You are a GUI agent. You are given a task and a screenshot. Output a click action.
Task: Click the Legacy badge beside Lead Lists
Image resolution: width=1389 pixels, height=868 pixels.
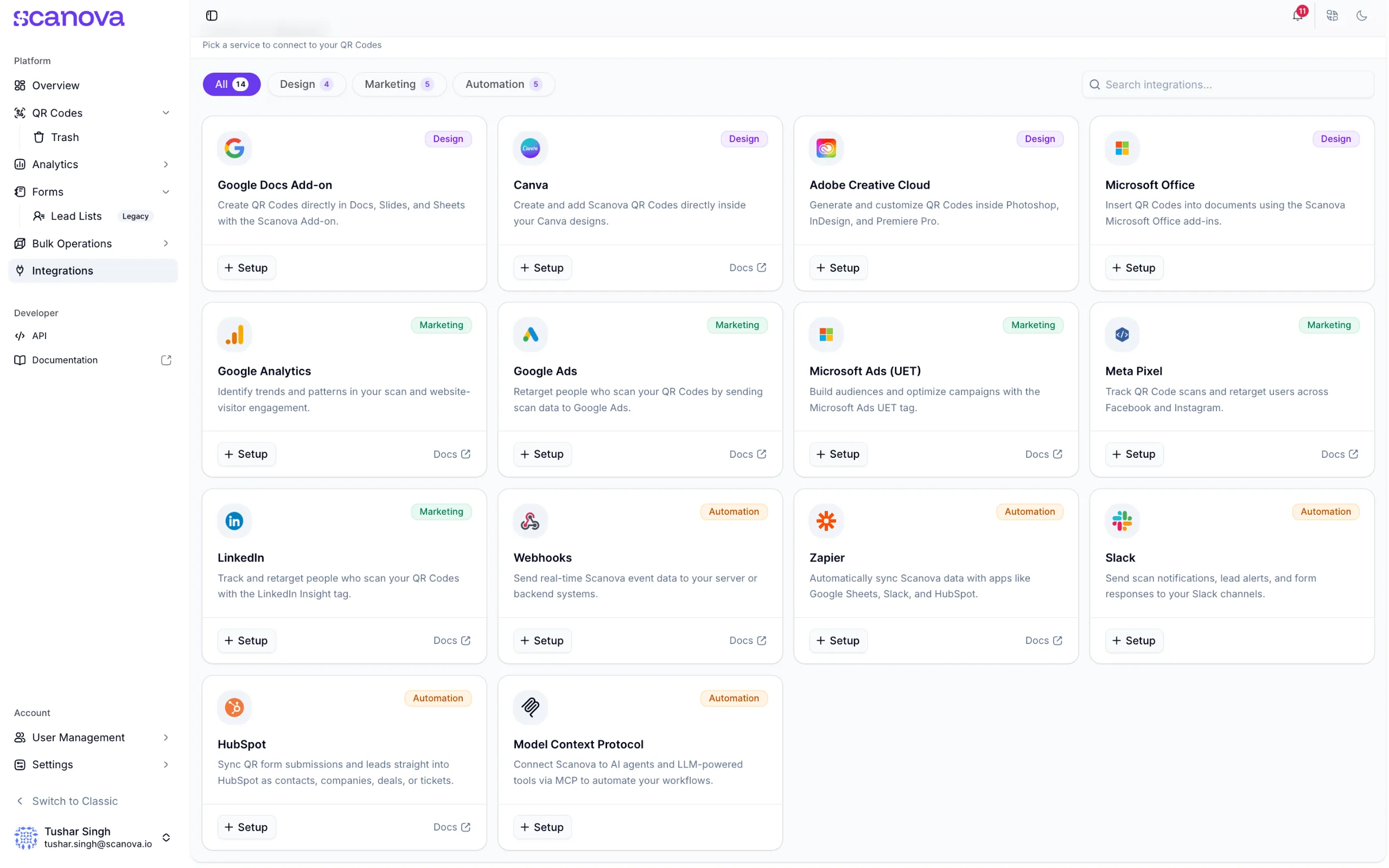point(136,216)
